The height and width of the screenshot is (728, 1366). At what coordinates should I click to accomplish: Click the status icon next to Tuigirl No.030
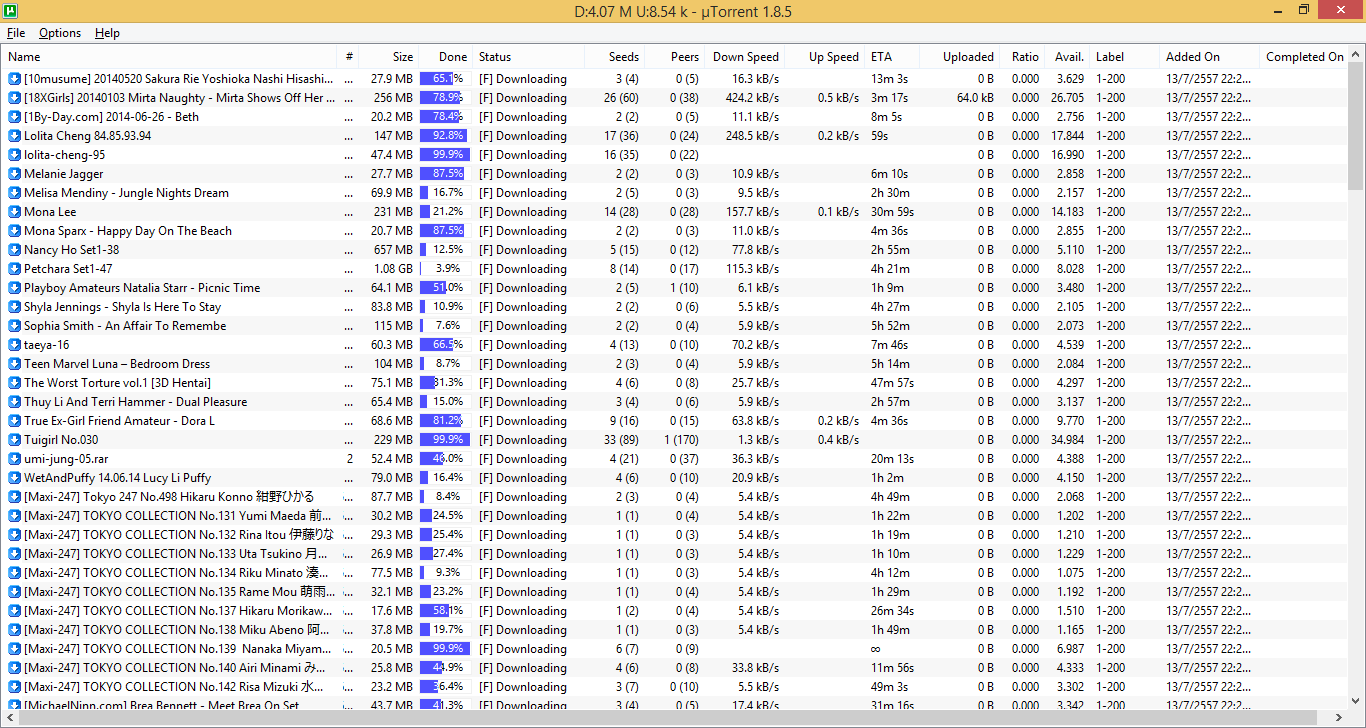(15, 440)
